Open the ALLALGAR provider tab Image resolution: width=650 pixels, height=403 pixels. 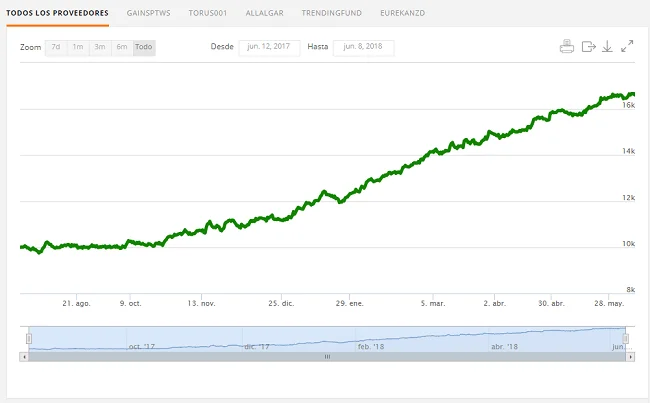click(264, 13)
